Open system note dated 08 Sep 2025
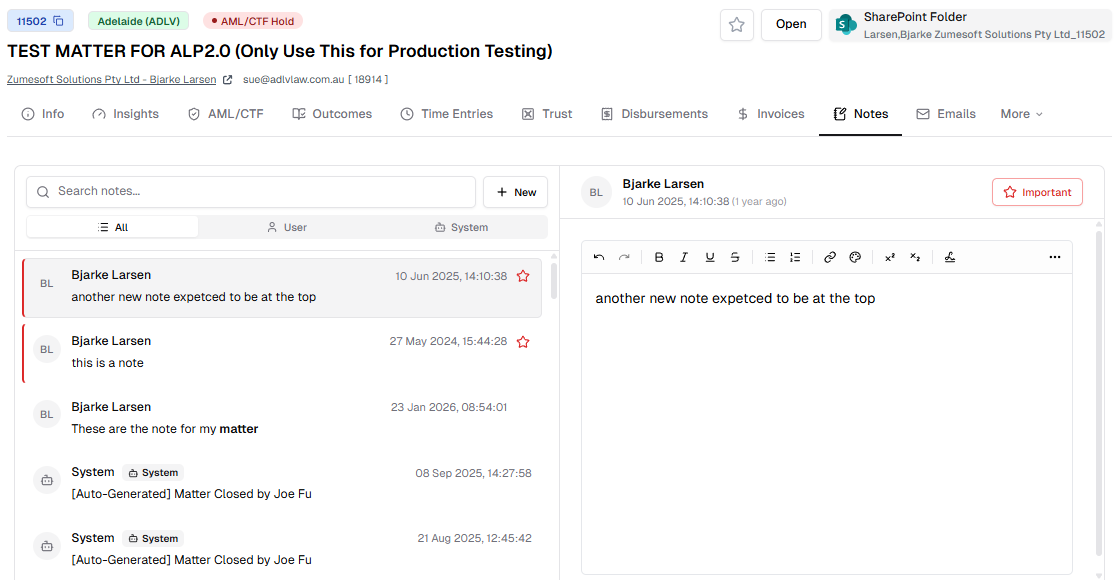 (282, 483)
